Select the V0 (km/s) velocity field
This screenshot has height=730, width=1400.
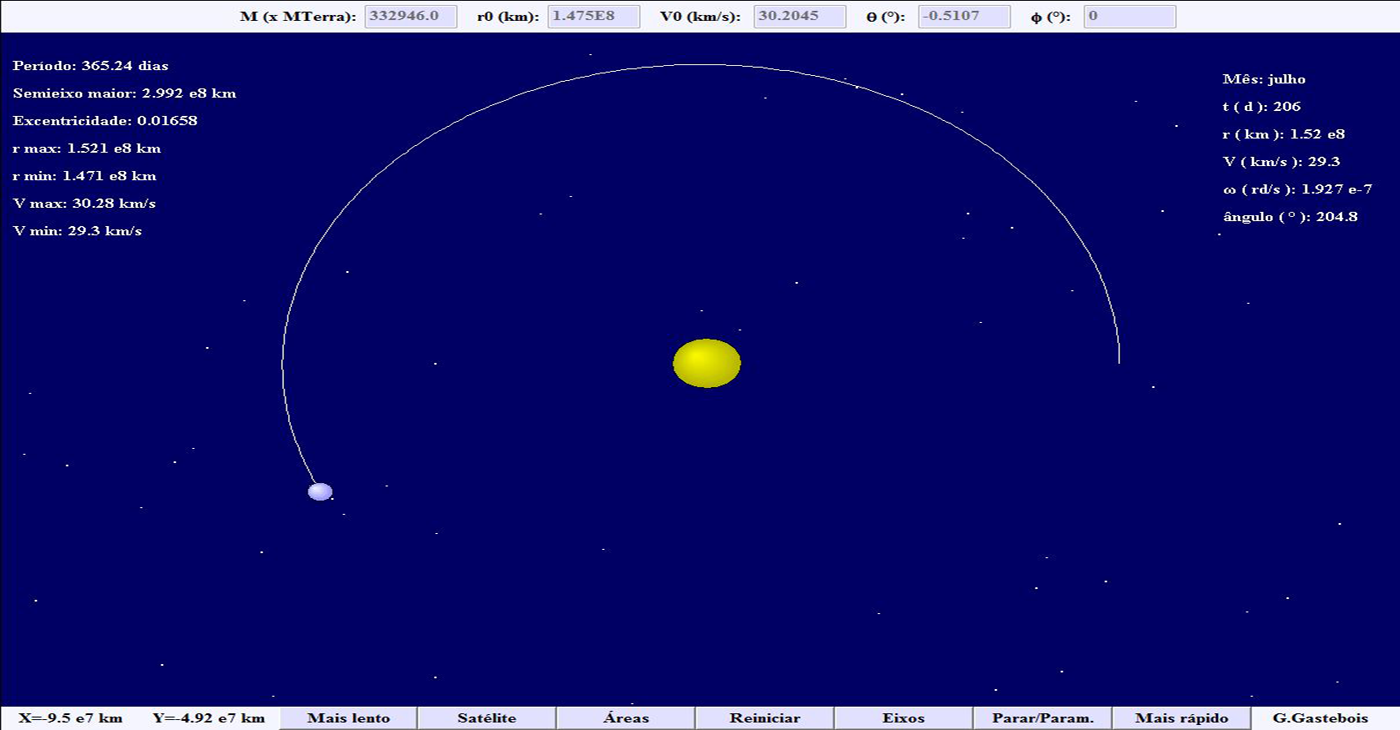tap(799, 17)
